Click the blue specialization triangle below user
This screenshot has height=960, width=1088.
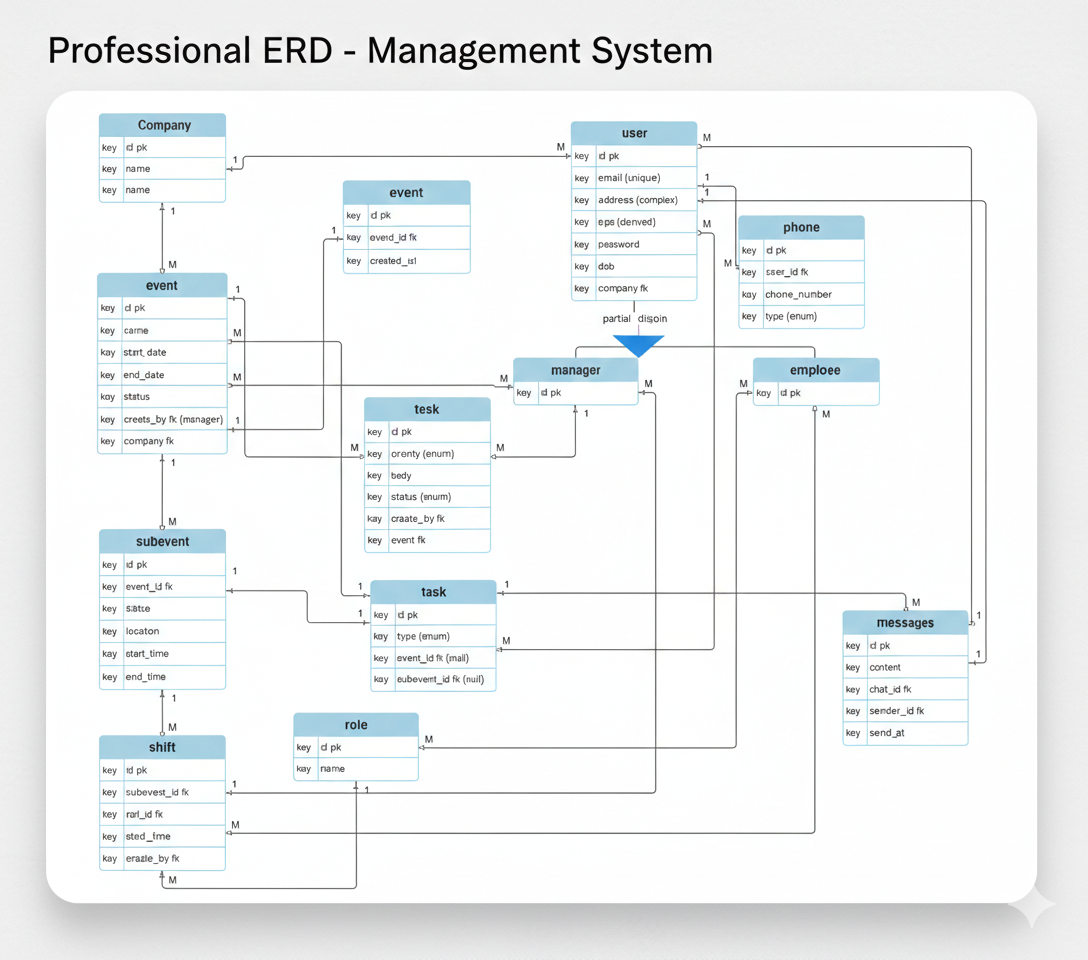(638, 345)
